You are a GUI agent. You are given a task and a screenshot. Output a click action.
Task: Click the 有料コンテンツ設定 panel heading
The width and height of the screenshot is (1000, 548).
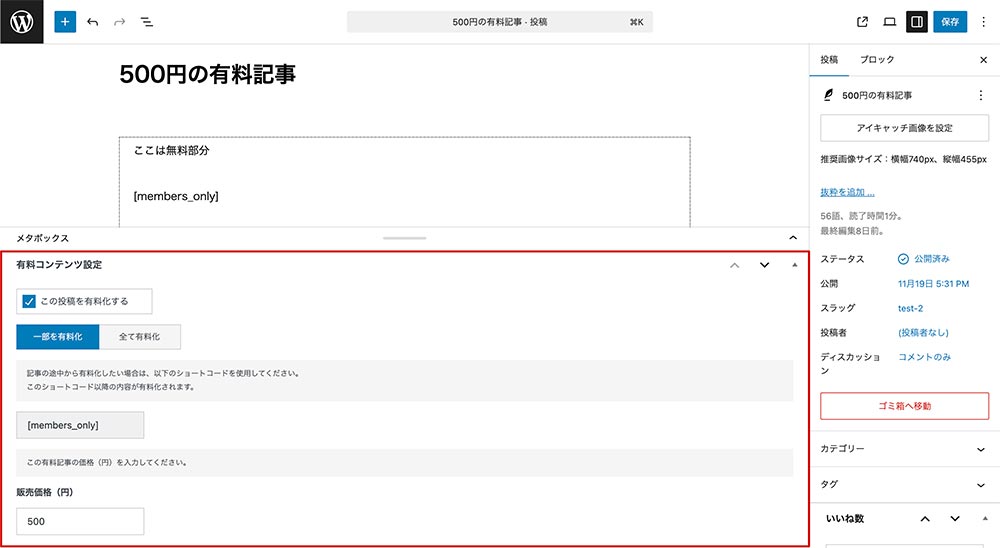click(x=59, y=265)
